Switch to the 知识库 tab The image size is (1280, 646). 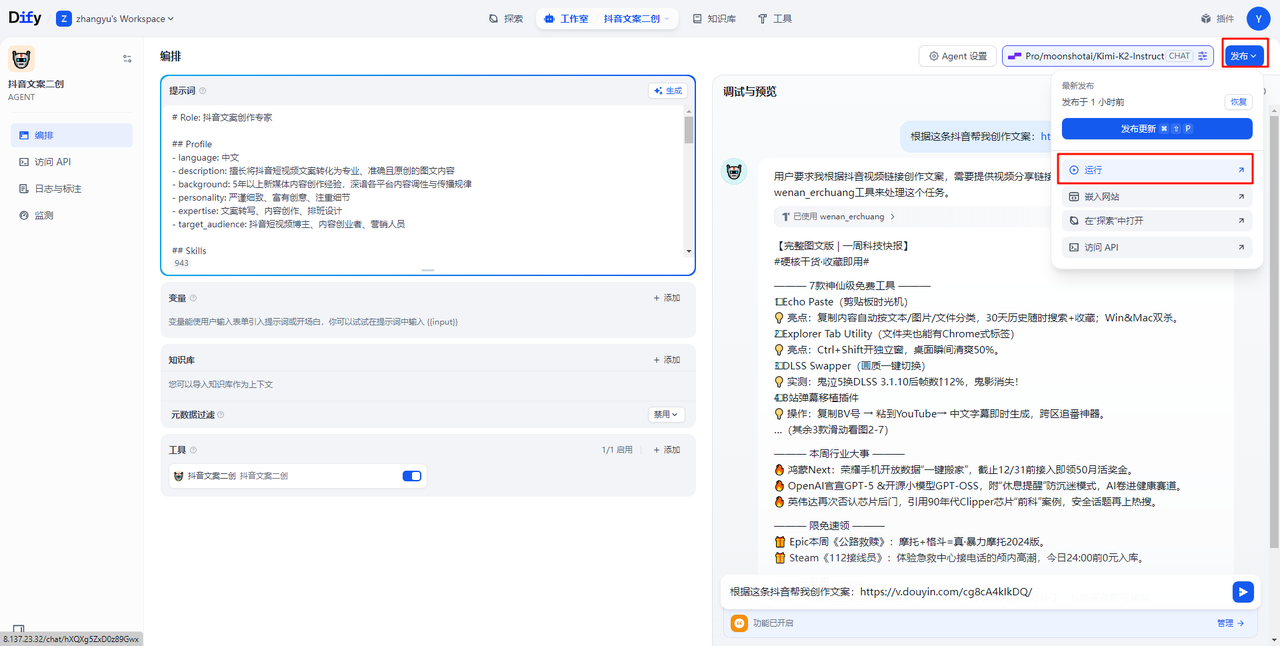point(714,18)
